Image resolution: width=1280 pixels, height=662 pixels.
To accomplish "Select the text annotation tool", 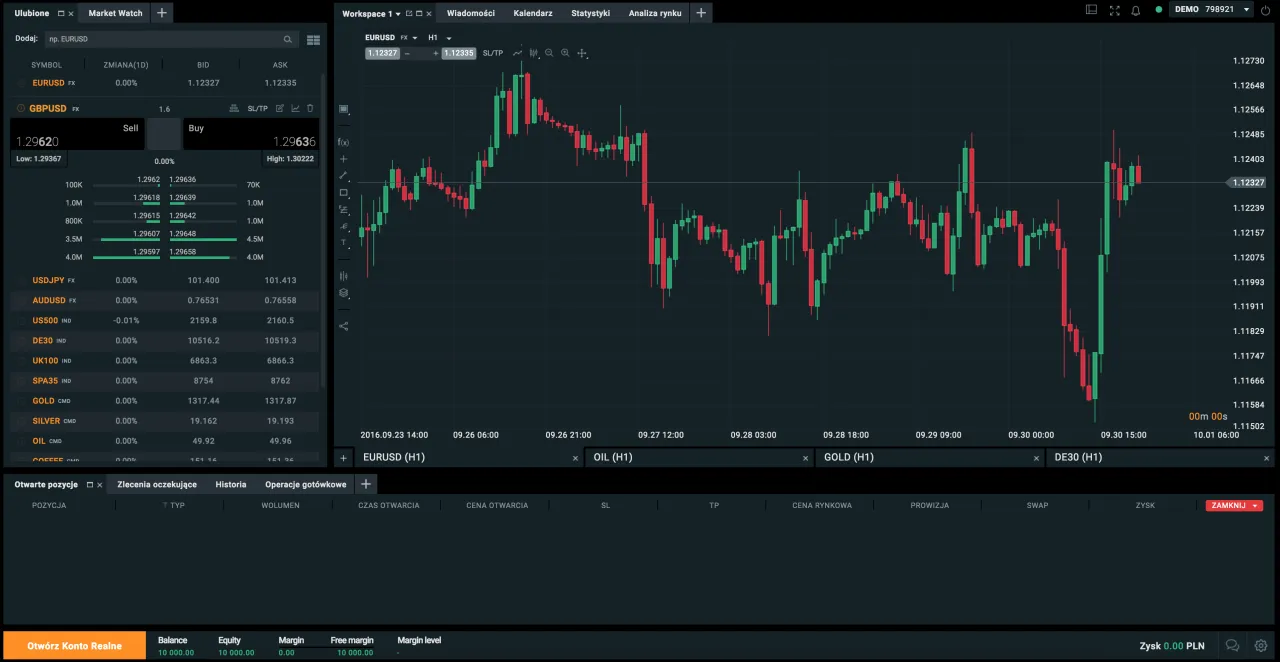I will tap(343, 241).
